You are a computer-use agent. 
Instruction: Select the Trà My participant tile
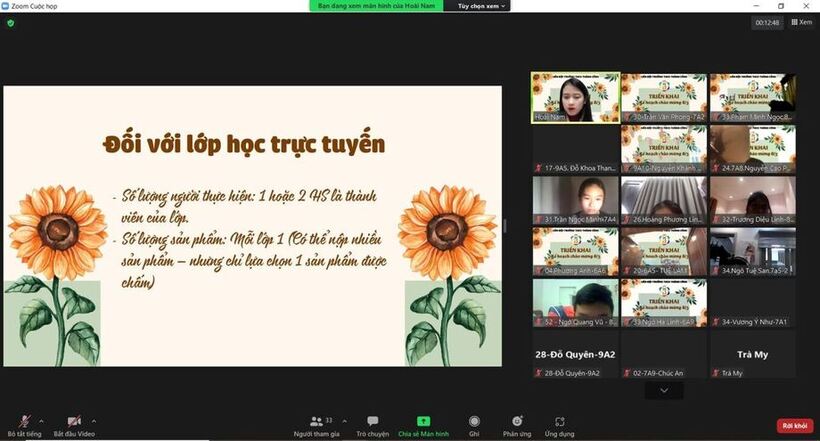752,354
